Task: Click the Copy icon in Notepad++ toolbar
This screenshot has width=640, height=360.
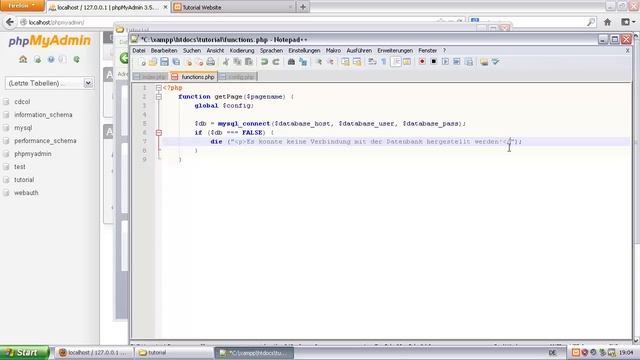Action: click(x=237, y=62)
